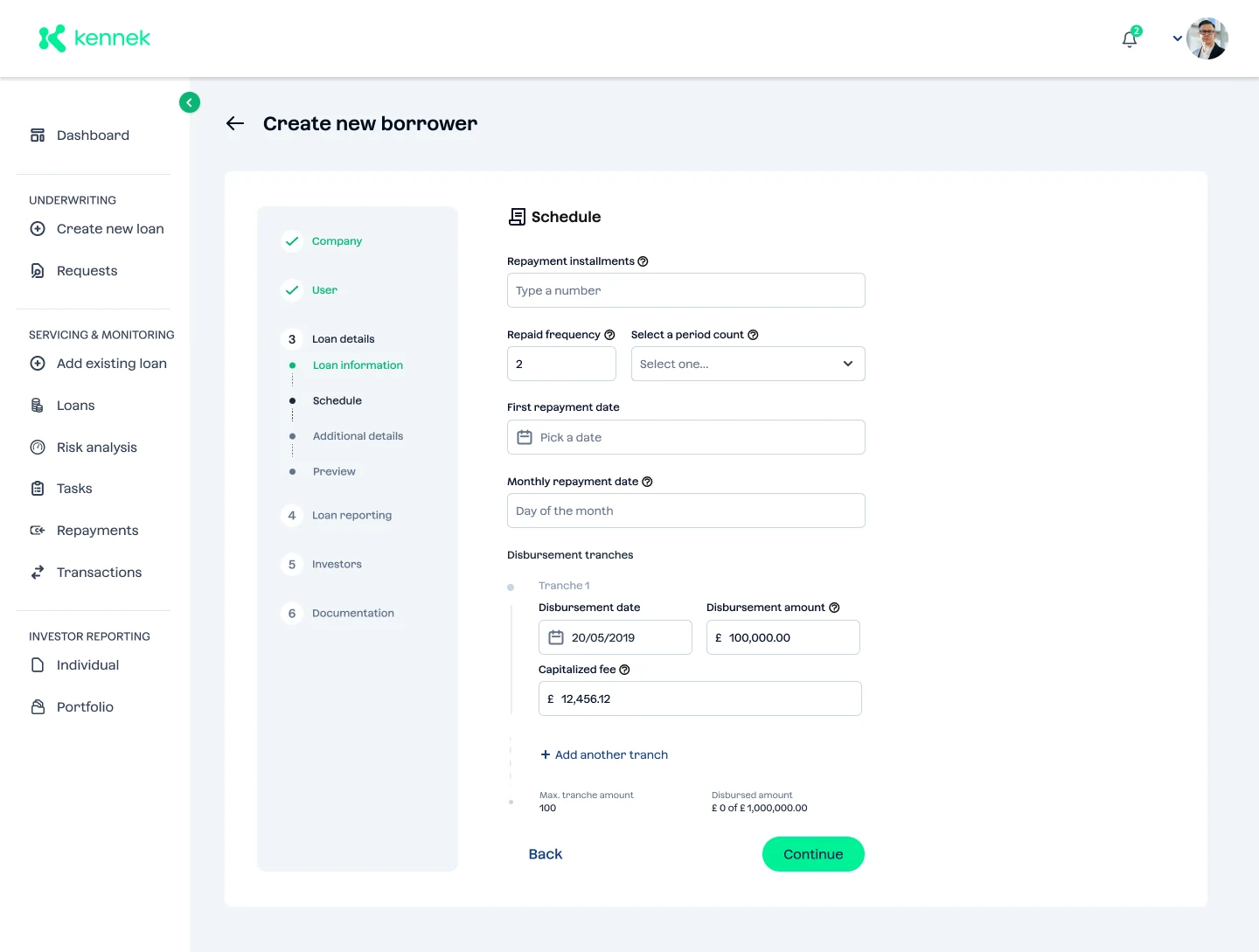
Task: Click the Kennek logo
Action: (x=94, y=38)
